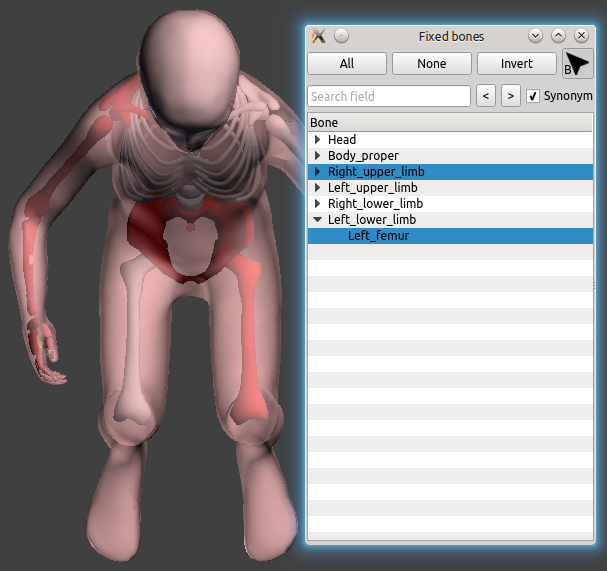Expand the Body_proper tree node
This screenshot has width=607, height=571.
[317, 156]
